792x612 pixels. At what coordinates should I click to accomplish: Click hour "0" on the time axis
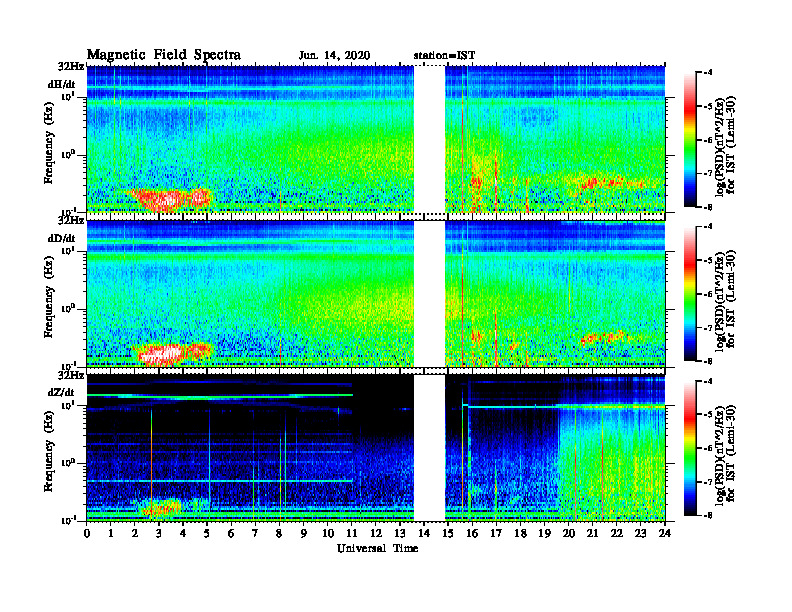pyautogui.click(x=87, y=534)
